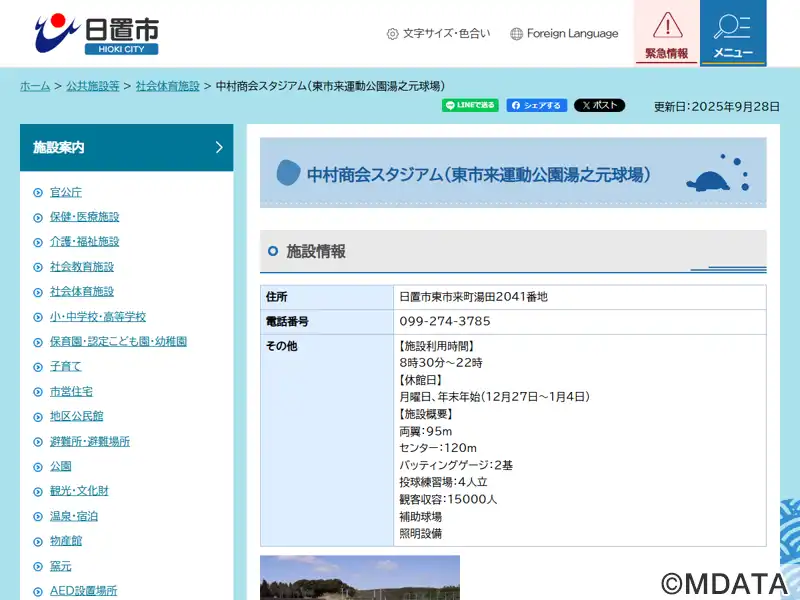Image resolution: width=800 pixels, height=600 pixels.
Task: Open 避難所・避難場所 sidebar link
Action: click(x=89, y=442)
